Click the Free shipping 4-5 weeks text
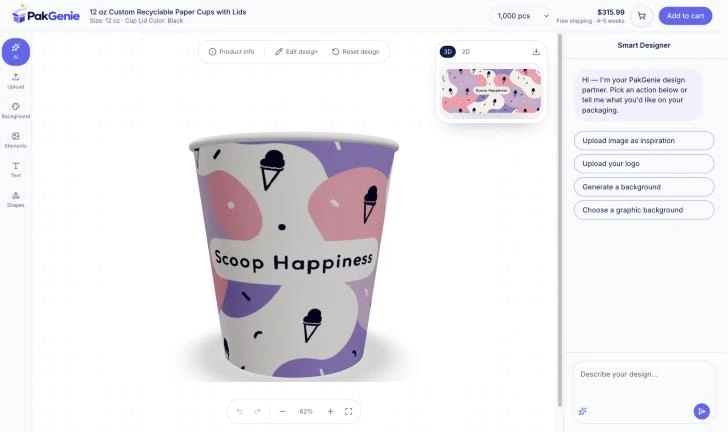 click(590, 21)
